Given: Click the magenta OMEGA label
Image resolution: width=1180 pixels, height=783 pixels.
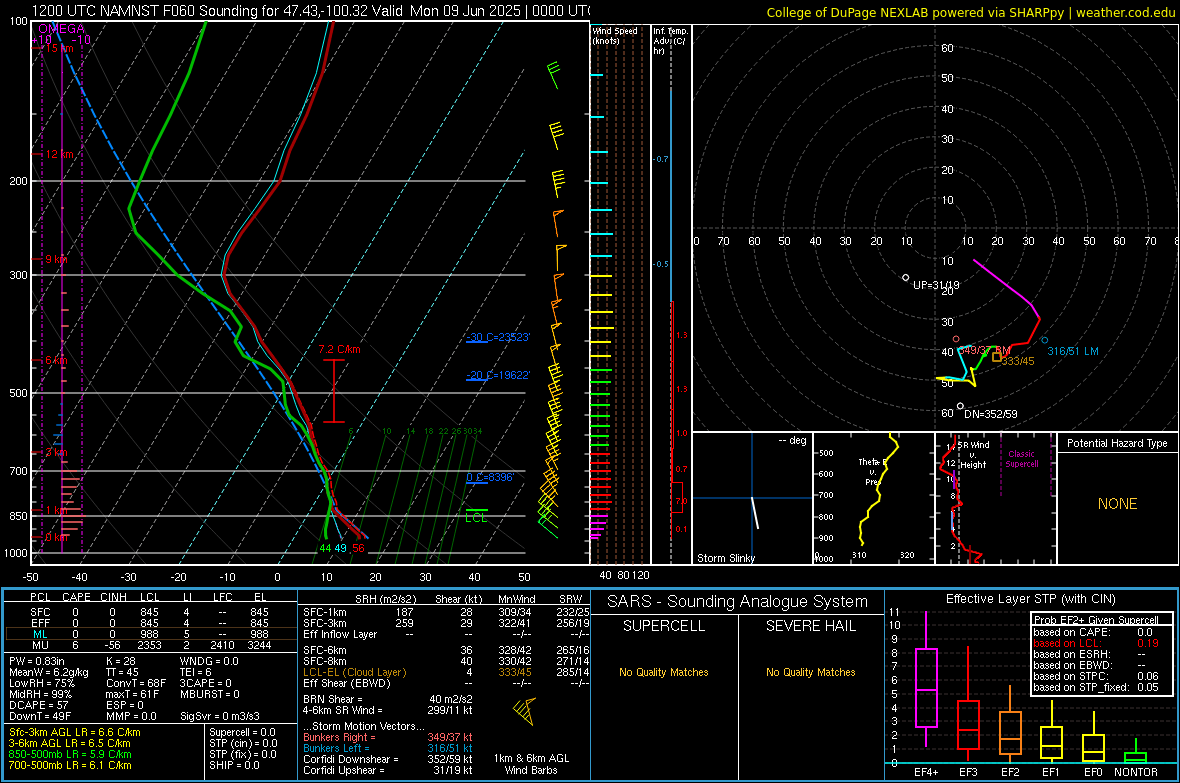Looking at the screenshot, I should pos(62,29).
